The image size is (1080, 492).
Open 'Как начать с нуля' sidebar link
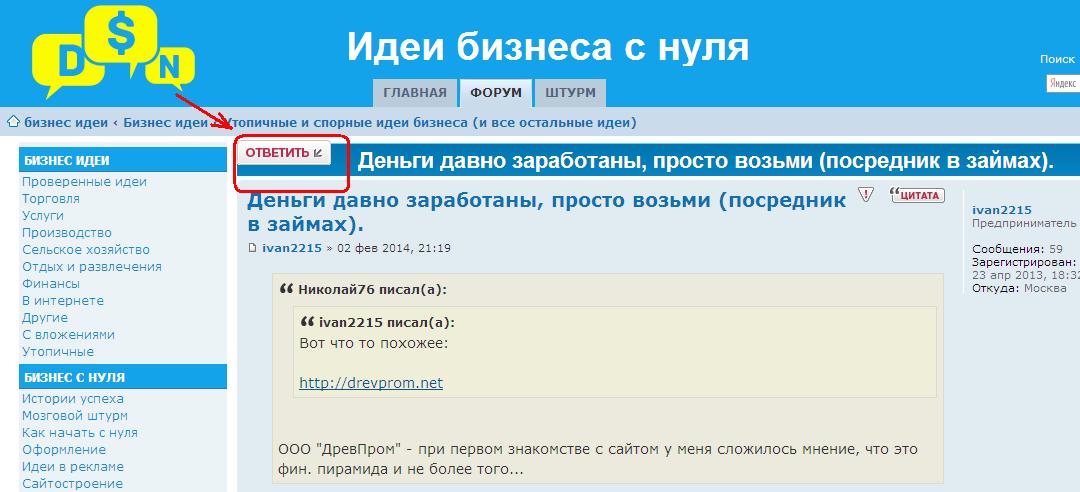click(x=80, y=433)
